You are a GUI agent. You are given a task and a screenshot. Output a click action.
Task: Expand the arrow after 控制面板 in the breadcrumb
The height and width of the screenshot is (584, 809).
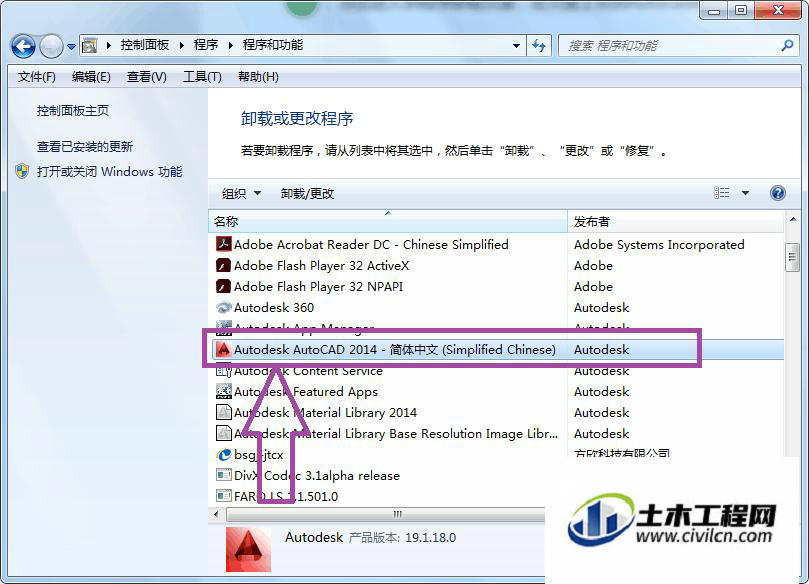182,45
